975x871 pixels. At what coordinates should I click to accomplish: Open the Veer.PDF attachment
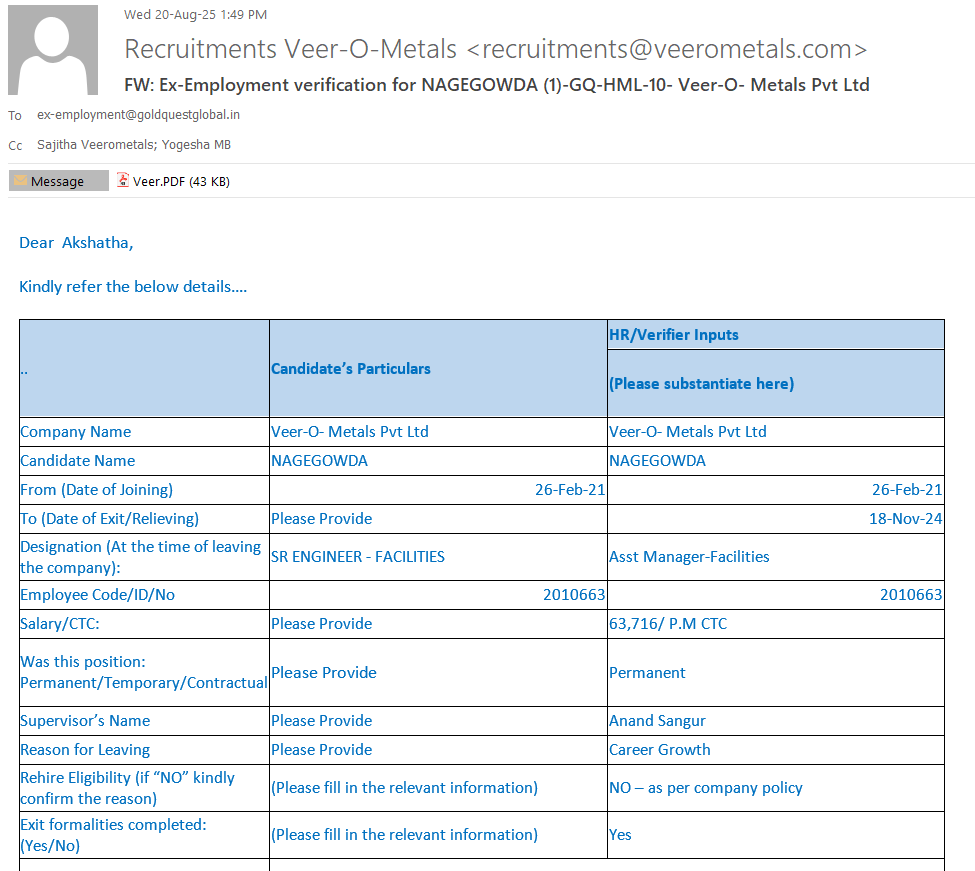point(173,182)
